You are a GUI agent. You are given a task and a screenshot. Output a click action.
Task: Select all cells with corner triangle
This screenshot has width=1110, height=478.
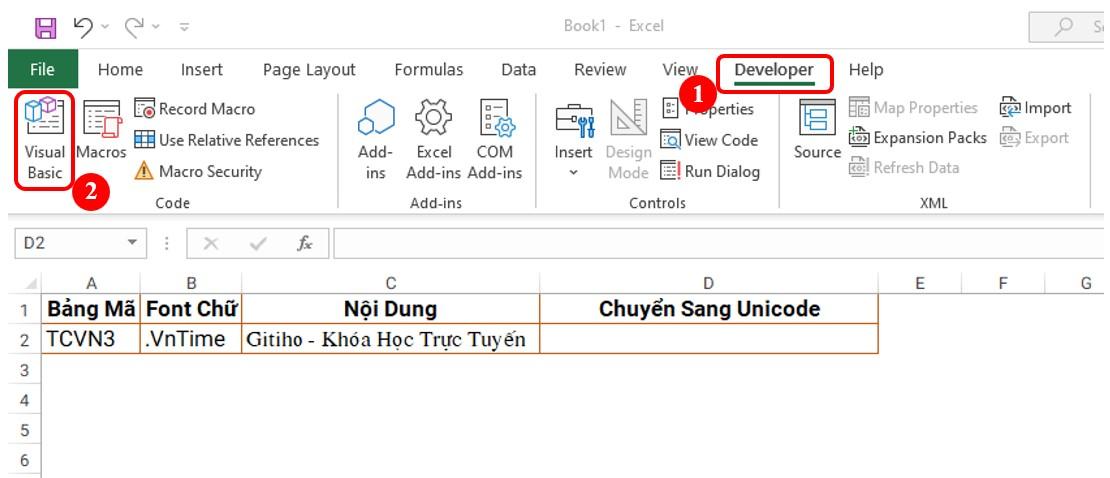(x=30, y=284)
